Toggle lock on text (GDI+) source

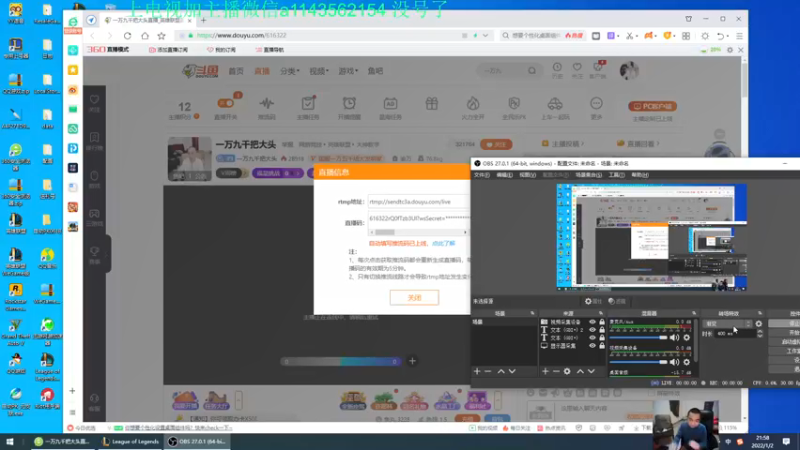(602, 338)
